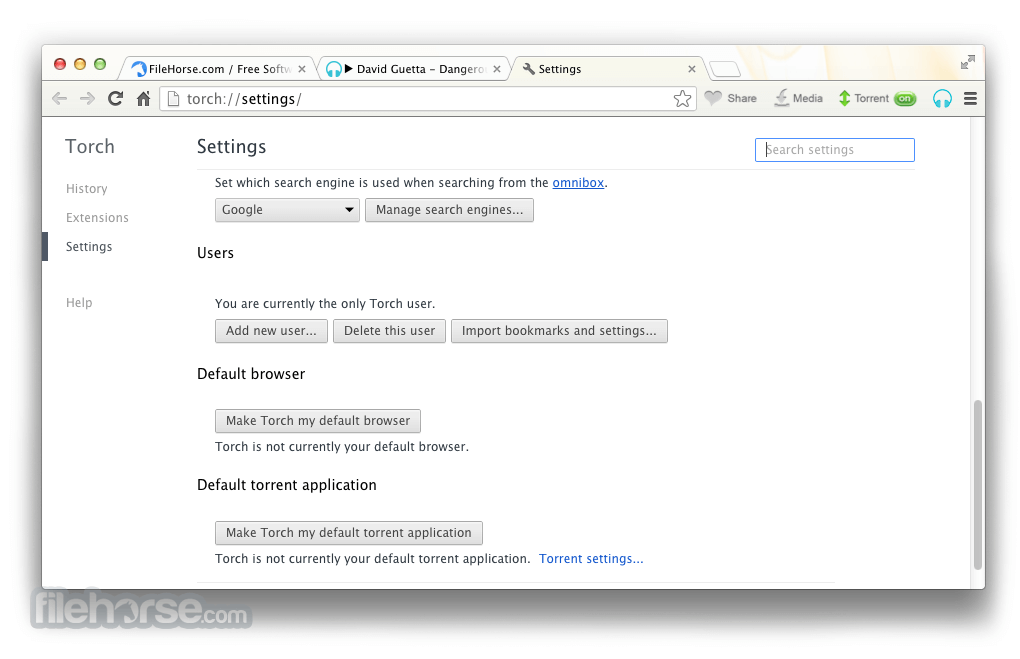The height and width of the screenshot is (659, 1020).
Task: Select the Settings tab
Action: pyautogui.click(x=609, y=69)
